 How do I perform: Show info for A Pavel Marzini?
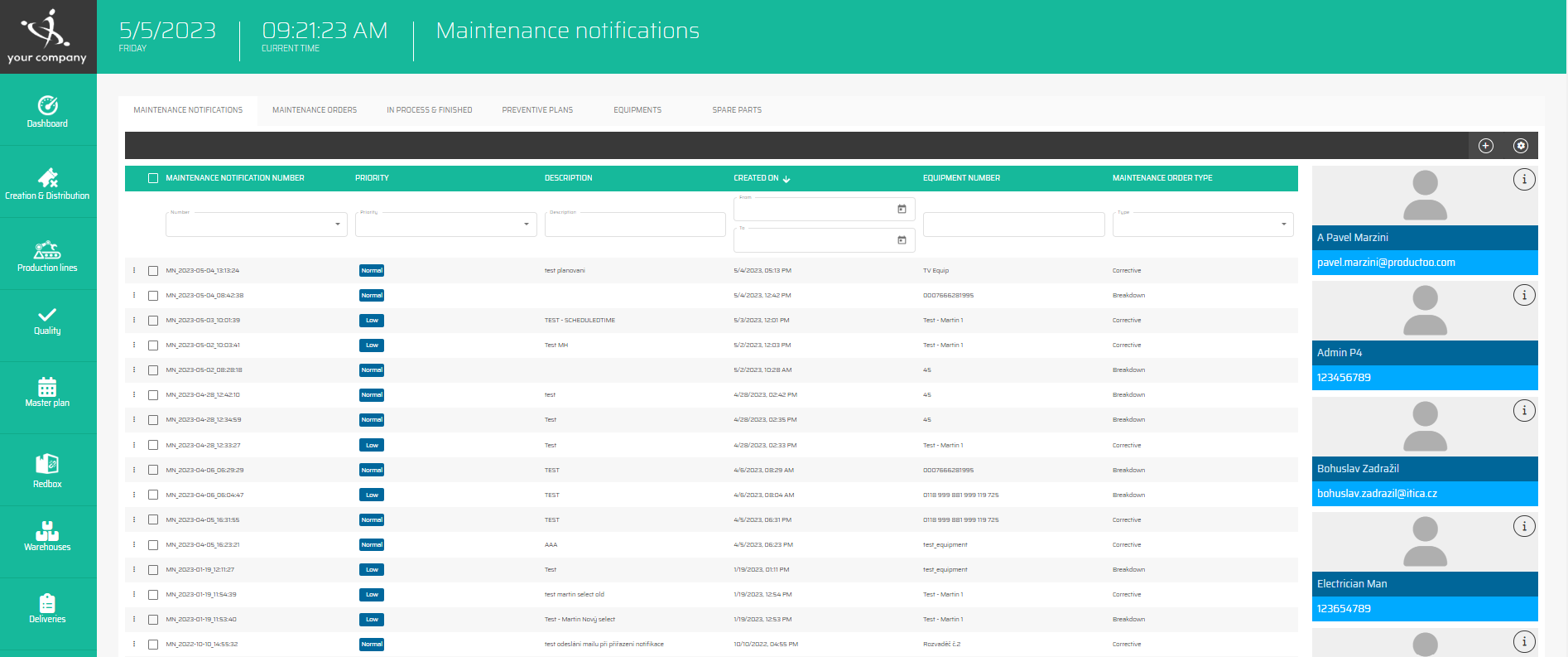[1524, 180]
